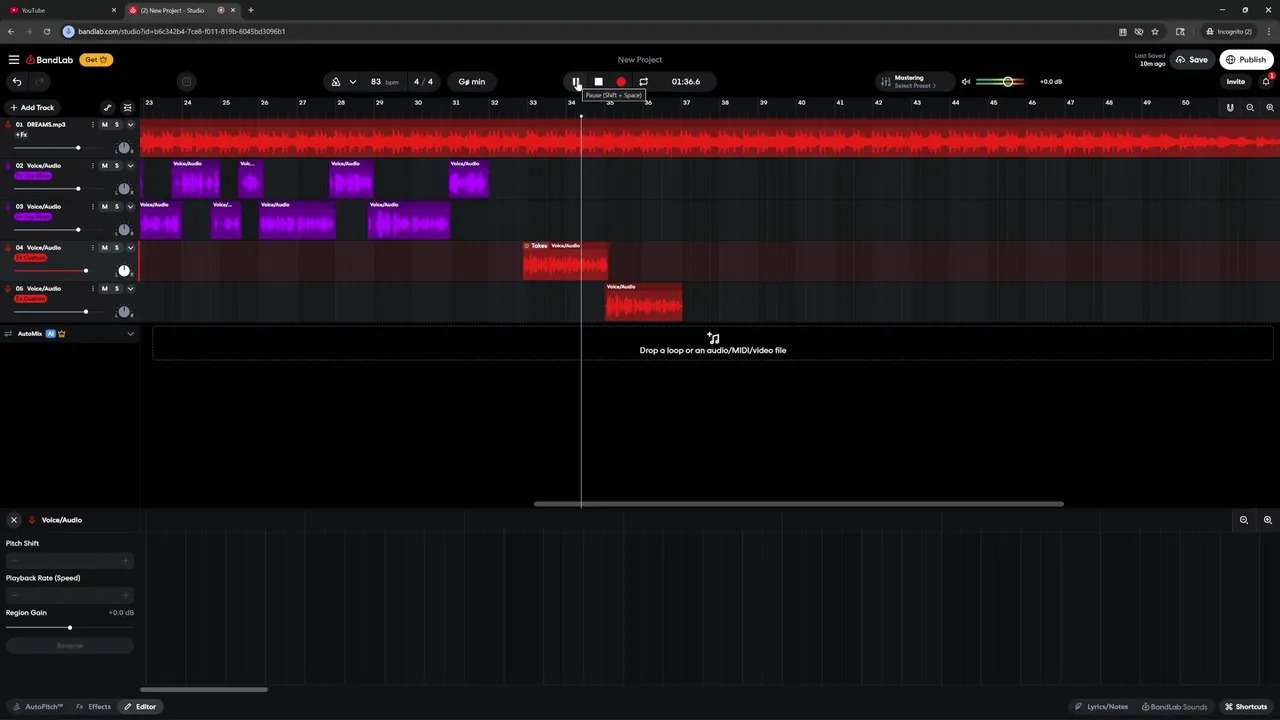This screenshot has height=720, width=1280.
Task: Open the notifications bell
Action: pos(1266,82)
